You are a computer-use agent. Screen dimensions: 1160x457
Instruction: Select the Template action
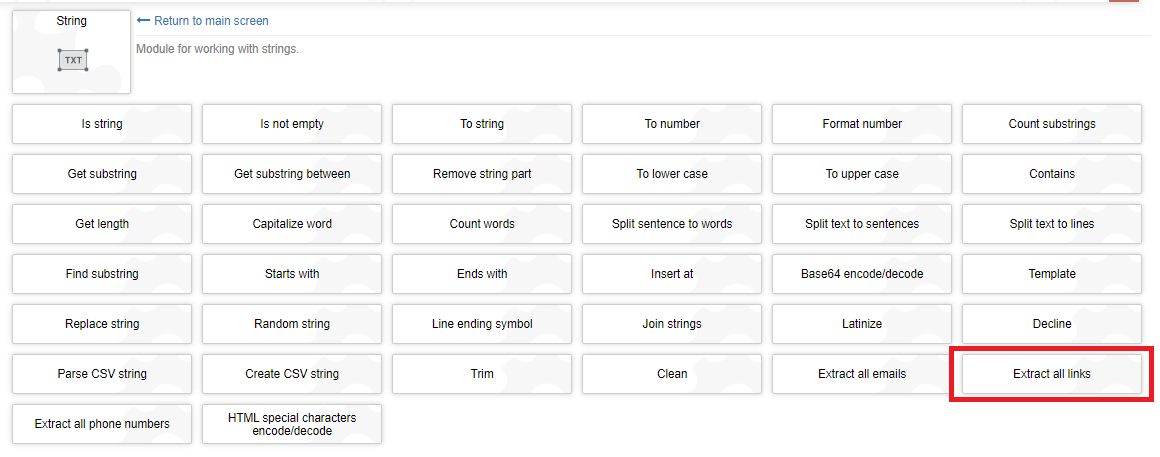coord(1052,274)
